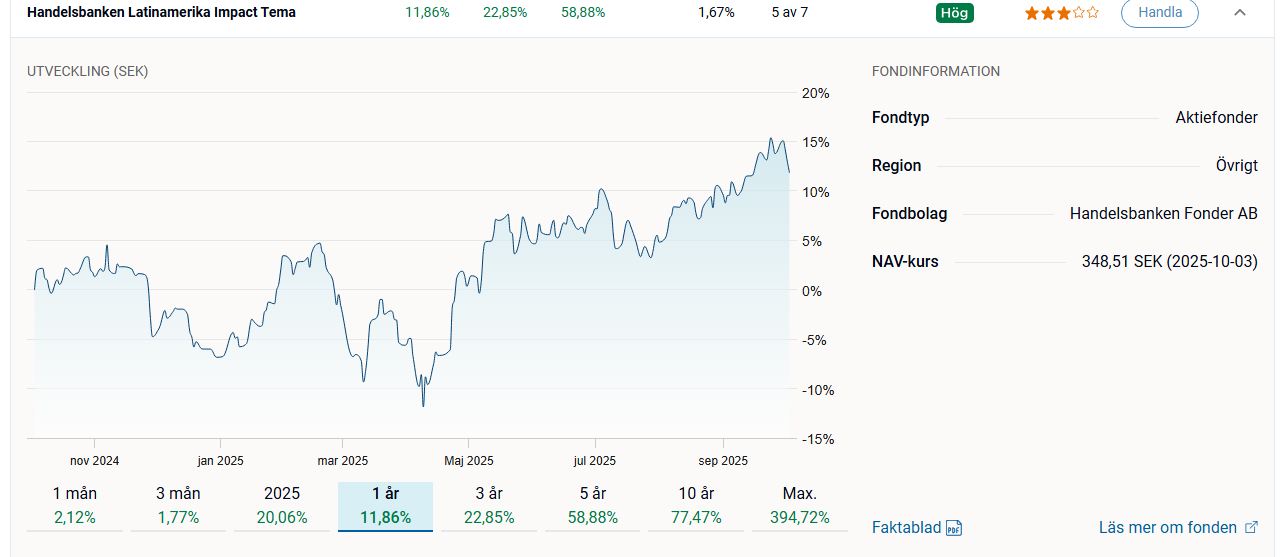Image resolution: width=1282 pixels, height=557 pixels.
Task: Click the three-star rating icons
Action: pos(1061,13)
